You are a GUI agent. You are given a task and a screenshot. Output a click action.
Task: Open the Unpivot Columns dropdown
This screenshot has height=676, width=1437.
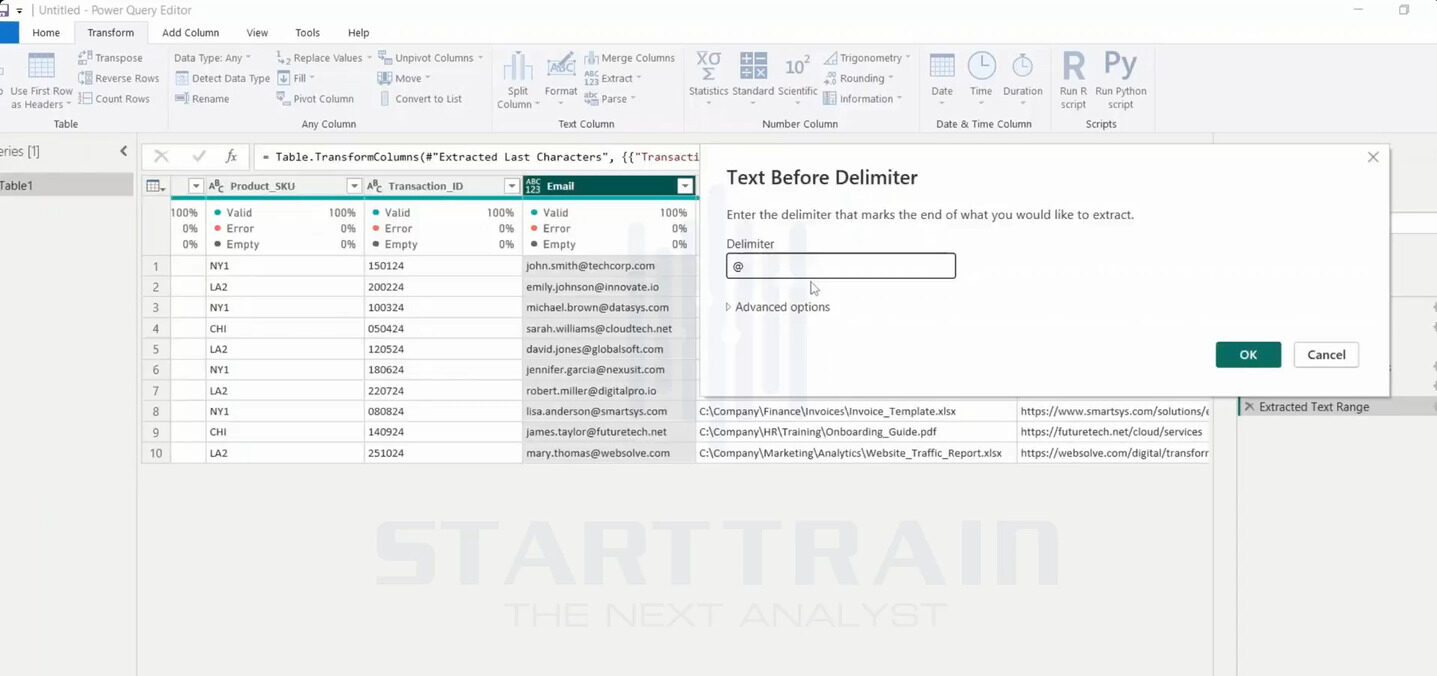[x=480, y=58]
